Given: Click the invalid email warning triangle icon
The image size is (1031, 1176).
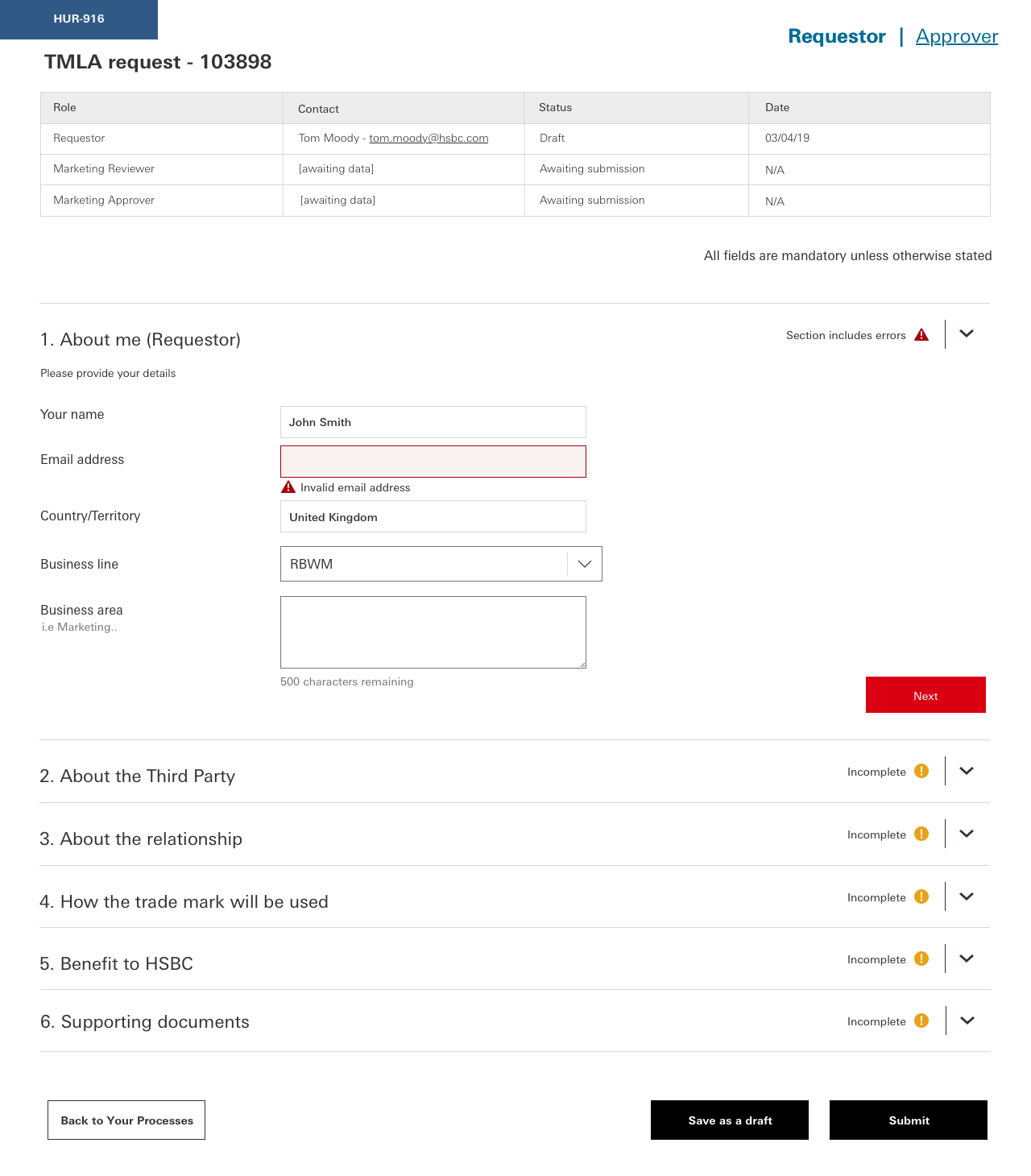Looking at the screenshot, I should click(288, 487).
